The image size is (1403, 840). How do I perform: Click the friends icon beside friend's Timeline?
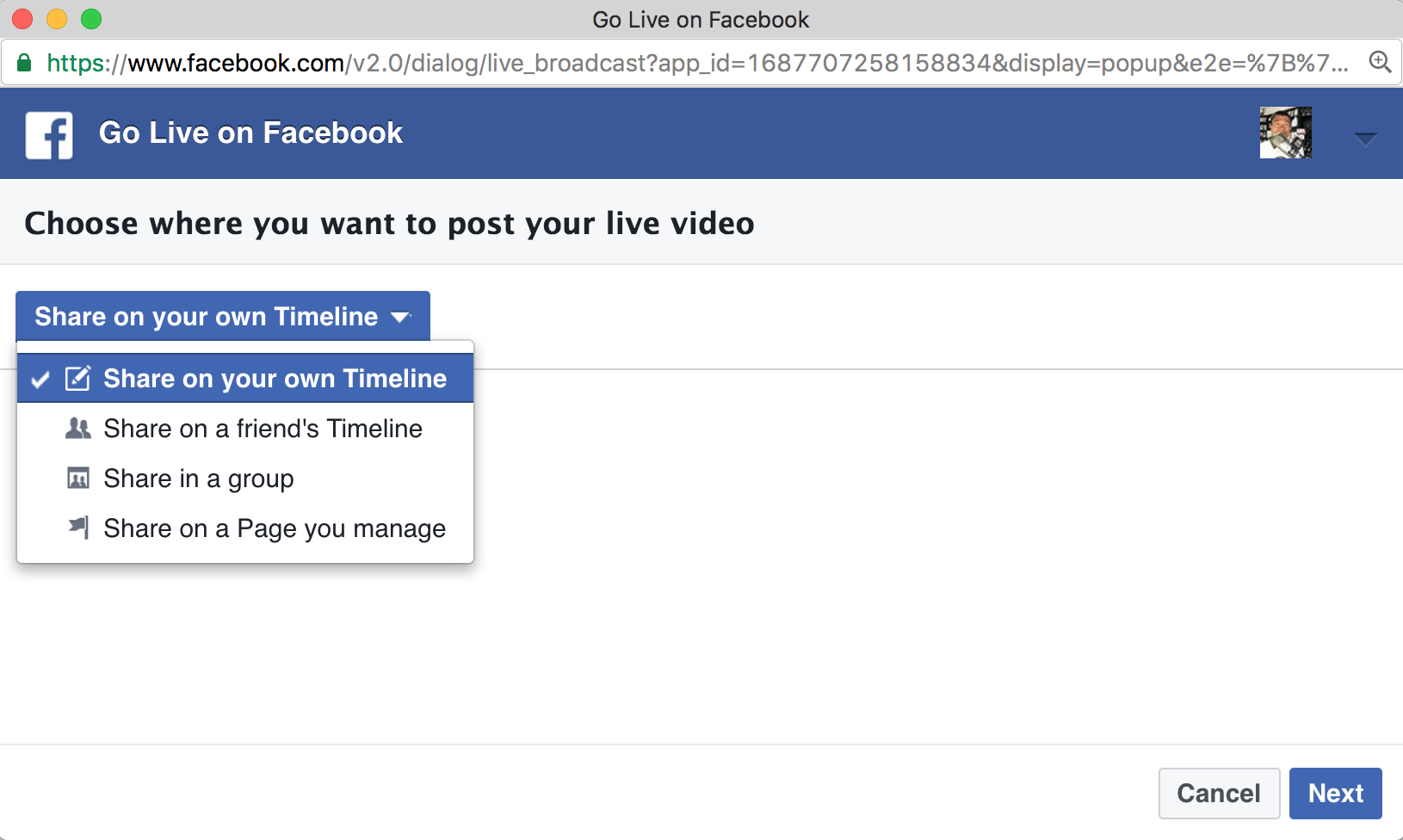tap(77, 429)
